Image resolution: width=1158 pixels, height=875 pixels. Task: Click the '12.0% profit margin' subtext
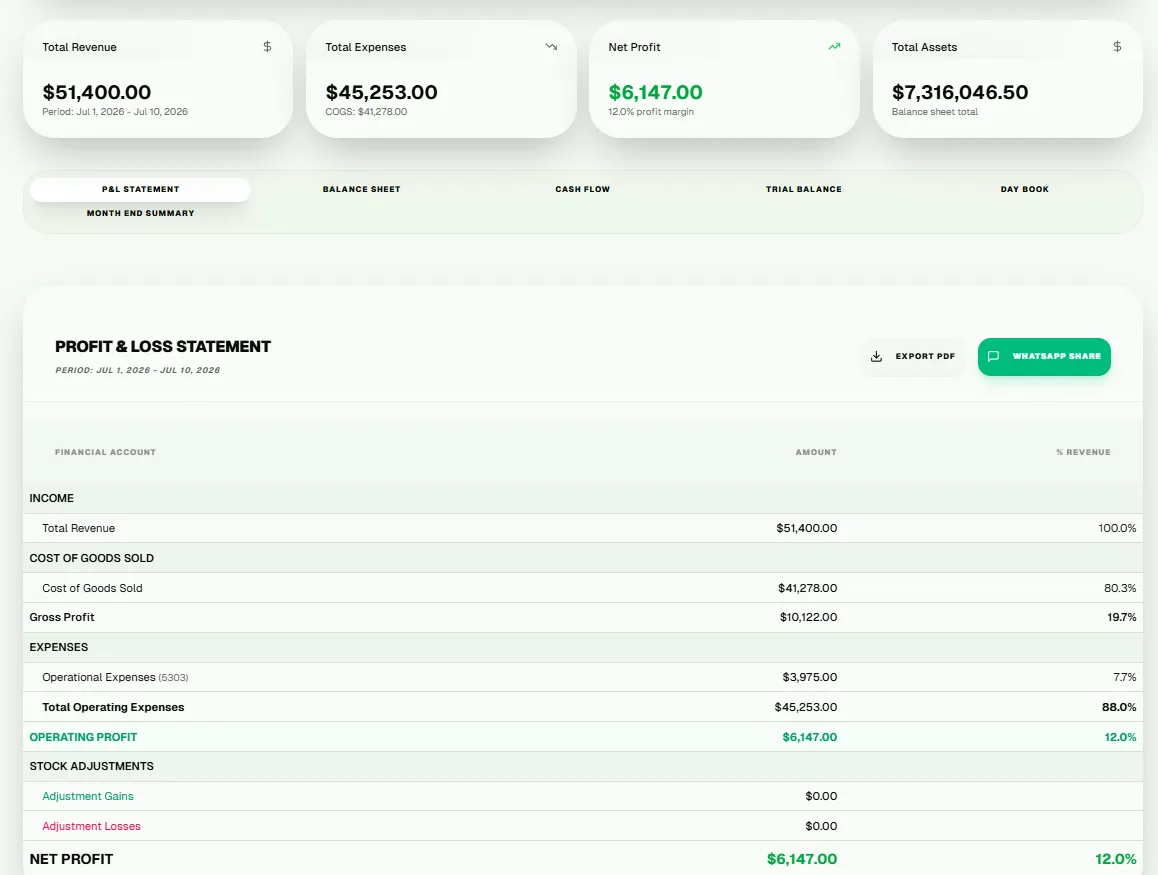[651, 111]
